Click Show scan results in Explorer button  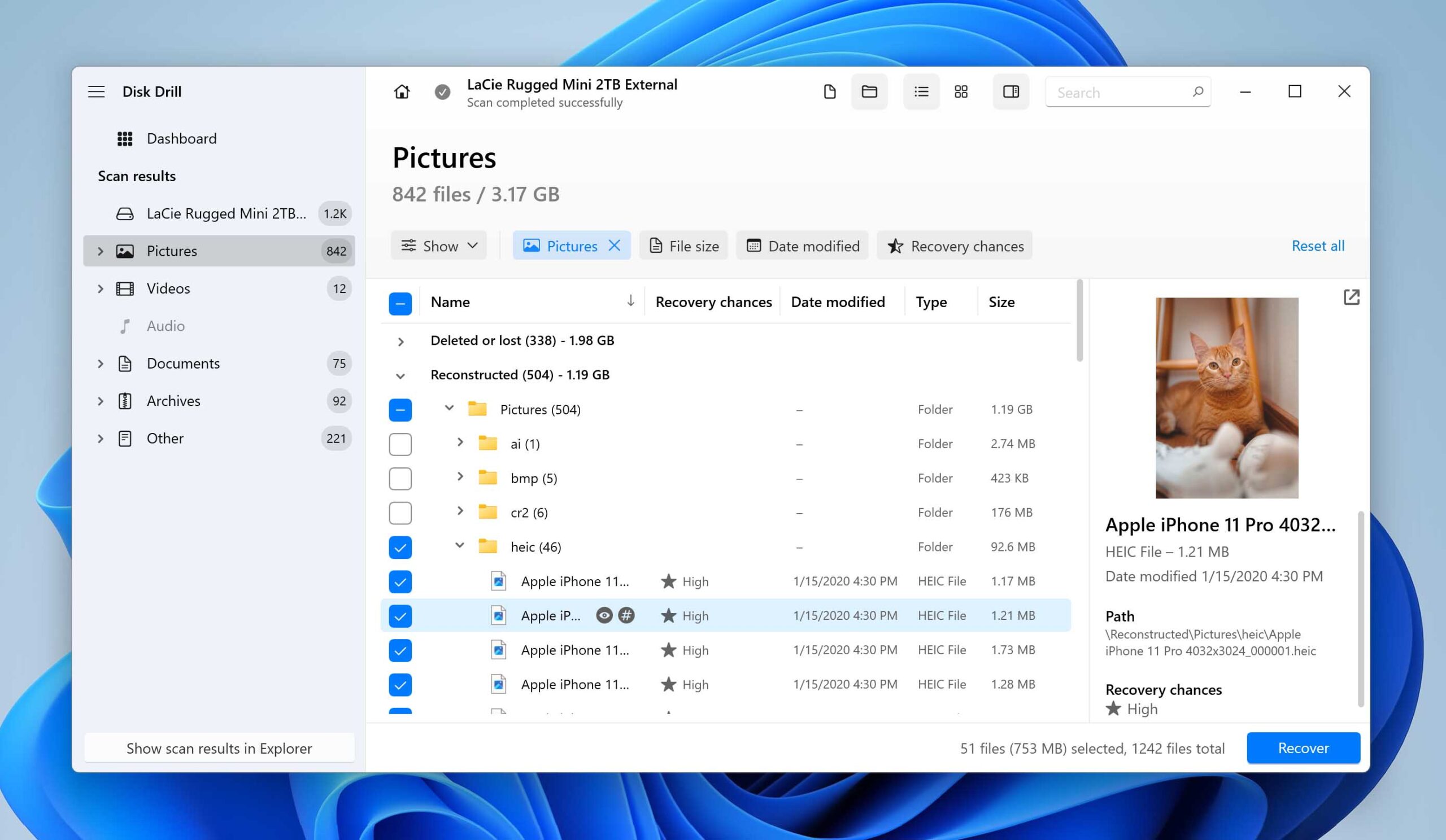[x=218, y=748]
